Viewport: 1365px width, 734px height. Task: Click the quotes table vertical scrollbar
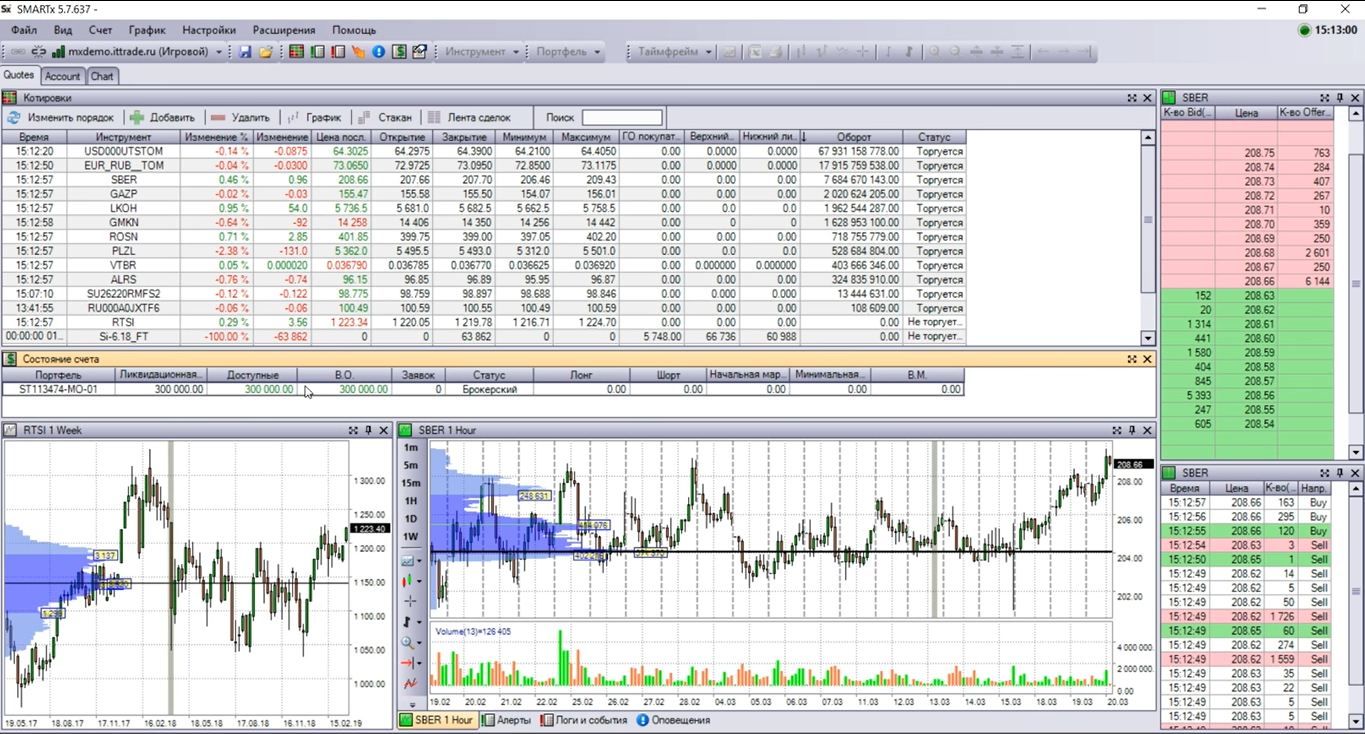coord(1148,237)
